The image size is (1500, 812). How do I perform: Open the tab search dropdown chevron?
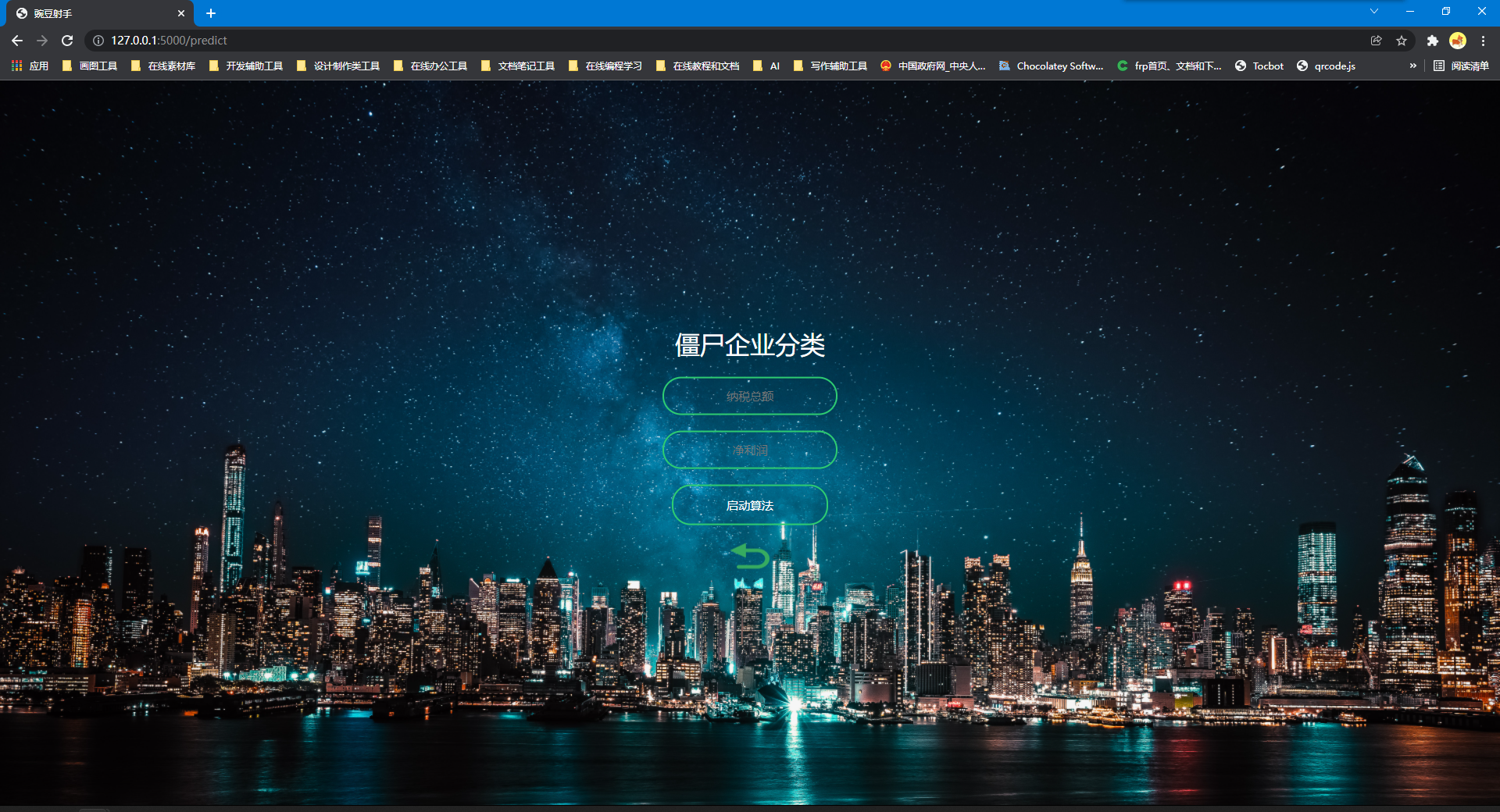click(1374, 11)
